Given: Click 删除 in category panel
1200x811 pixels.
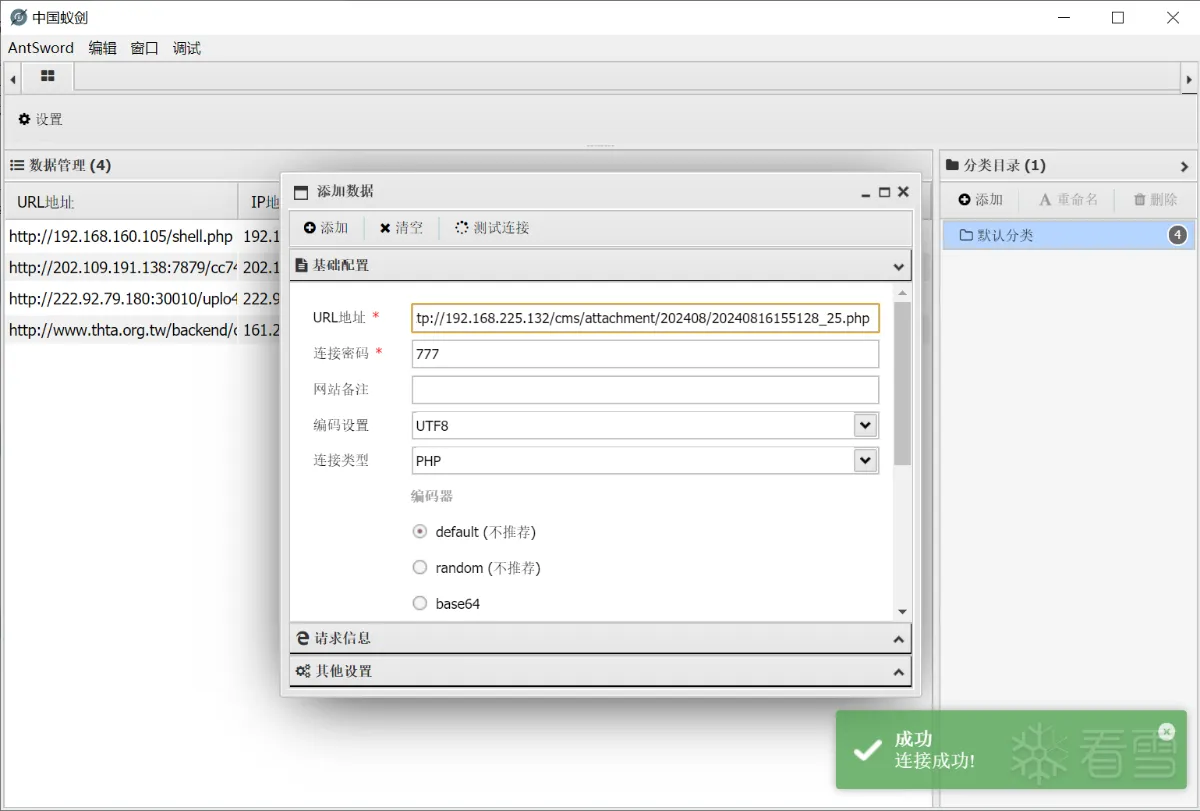Looking at the screenshot, I should coord(1155,200).
